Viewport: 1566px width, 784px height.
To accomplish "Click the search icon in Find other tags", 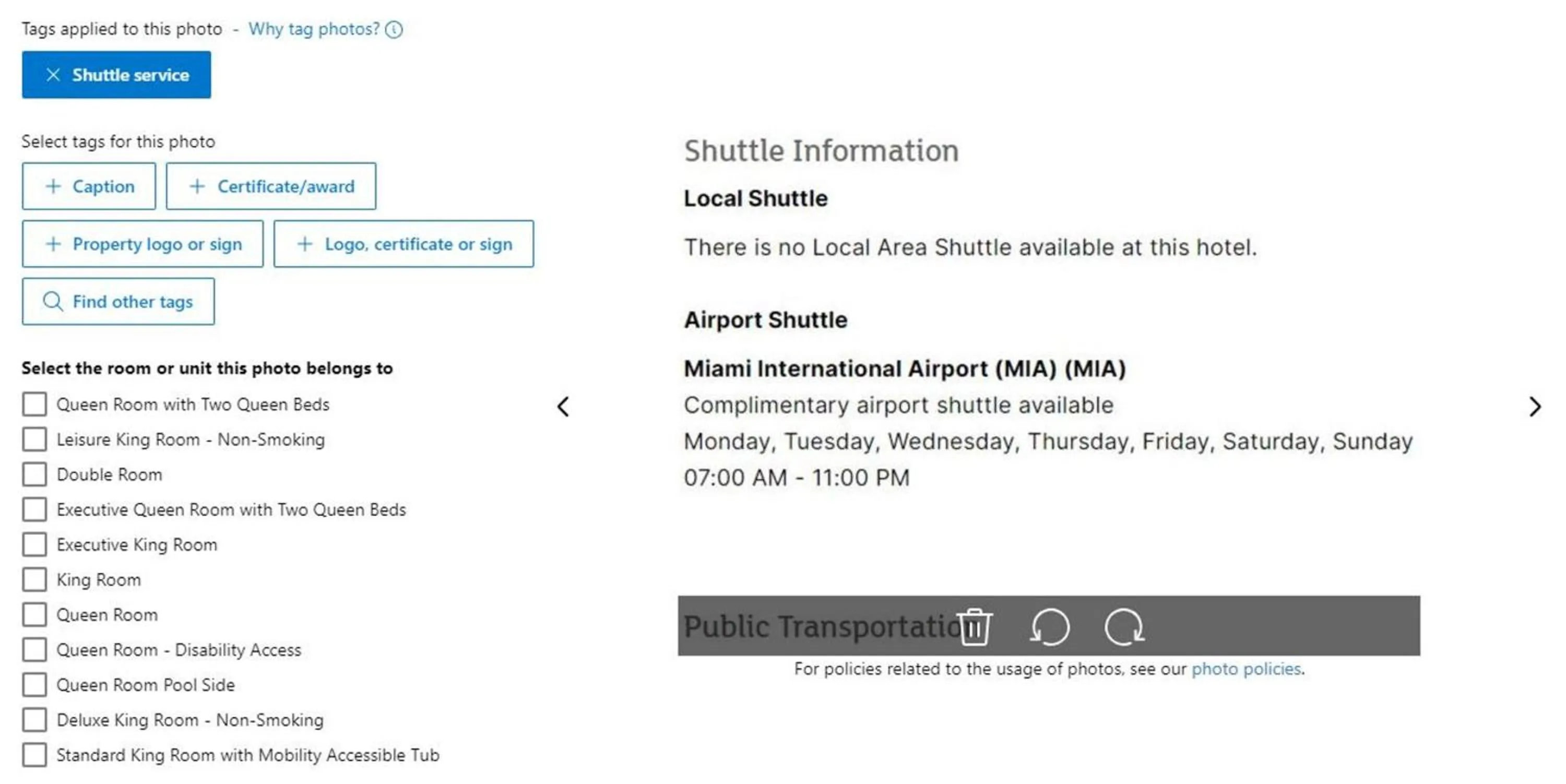I will 52,302.
